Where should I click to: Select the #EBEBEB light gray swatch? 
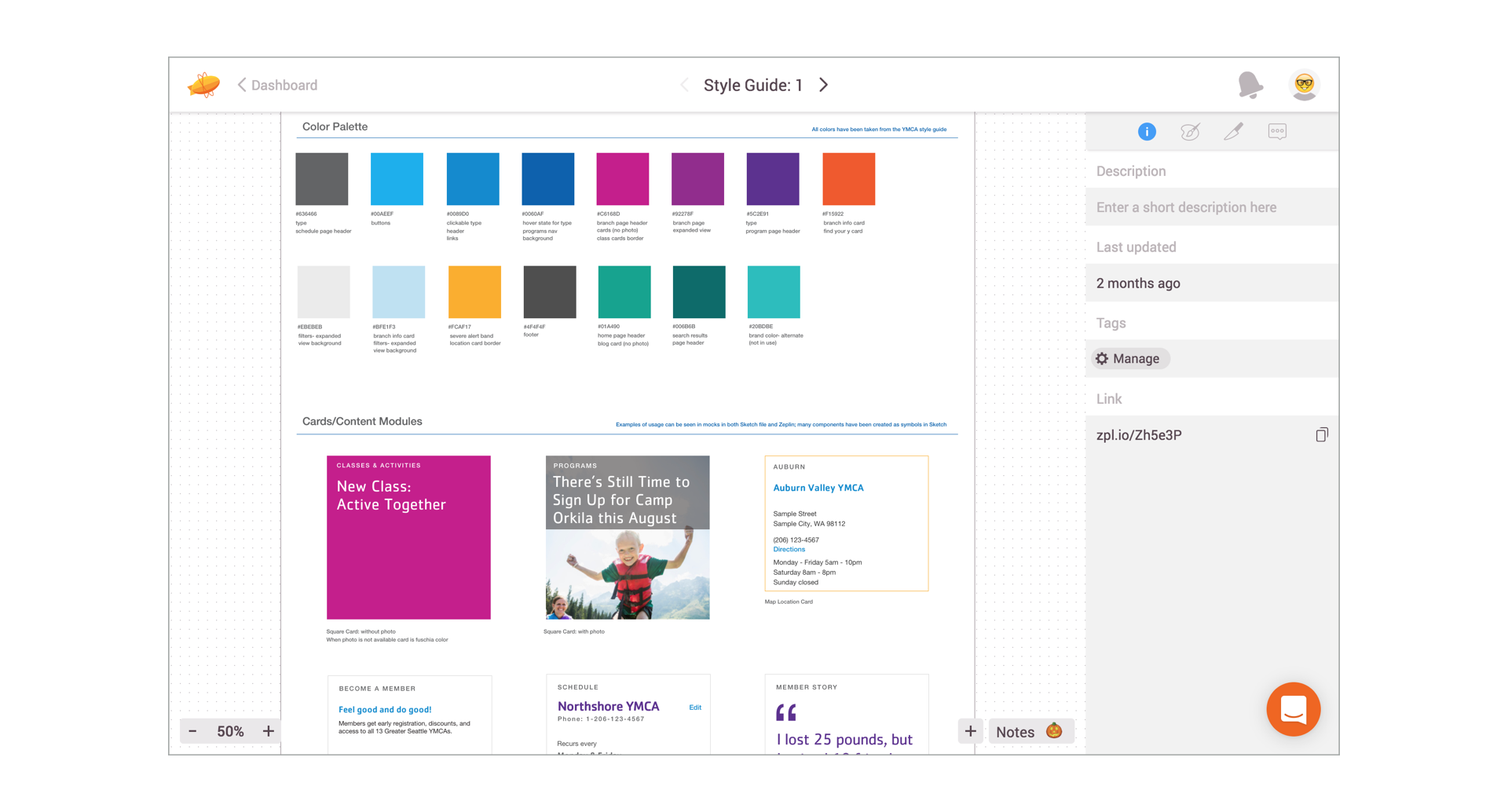pos(324,292)
